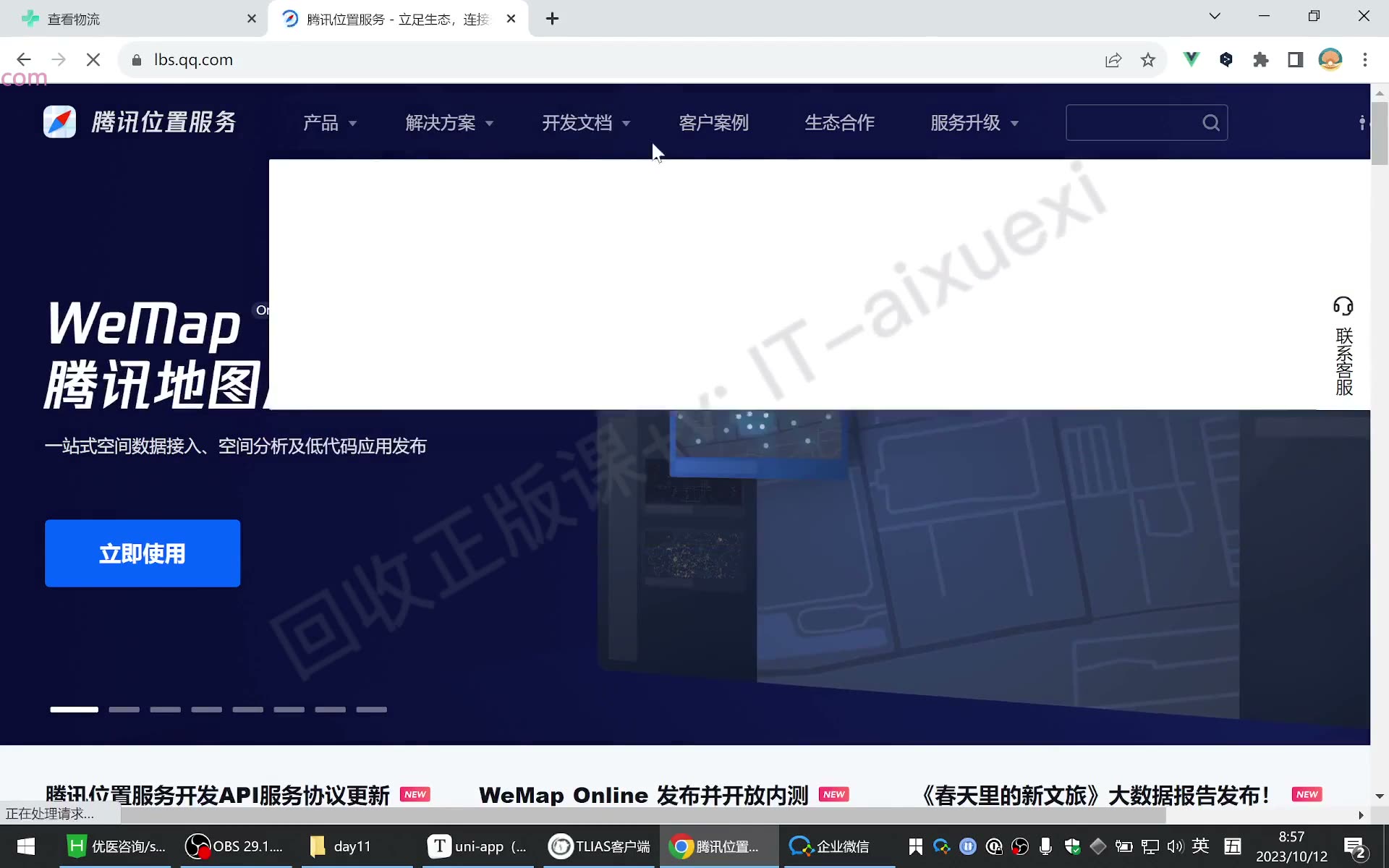Image resolution: width=1389 pixels, height=868 pixels.
Task: Open the Windows notification center icon
Action: point(1354,848)
